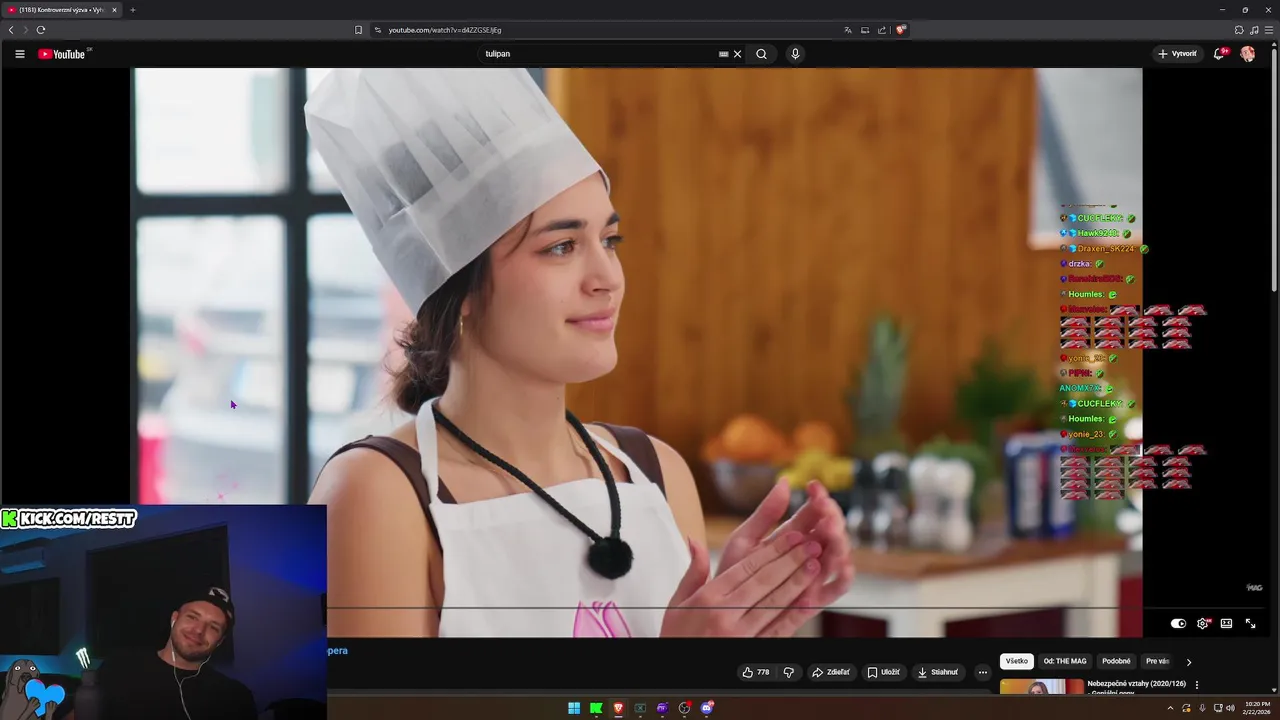Like the video with 778 likes
1280x720 pixels.
click(756, 672)
